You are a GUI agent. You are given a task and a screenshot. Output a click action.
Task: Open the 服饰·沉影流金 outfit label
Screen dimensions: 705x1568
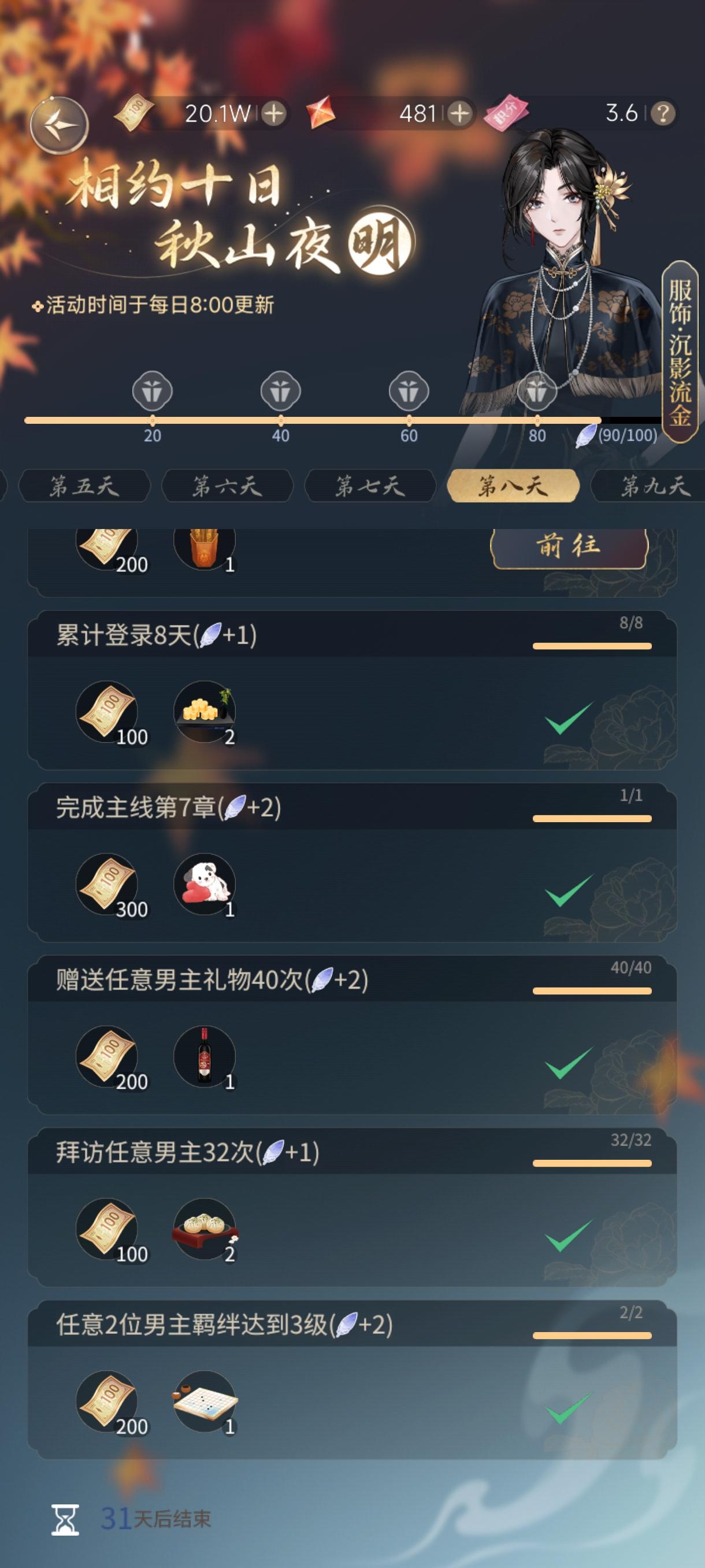point(680,352)
